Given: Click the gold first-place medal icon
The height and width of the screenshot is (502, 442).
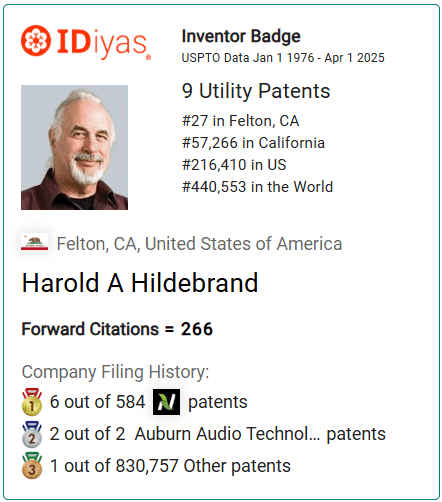Looking at the screenshot, I should 32,402.
